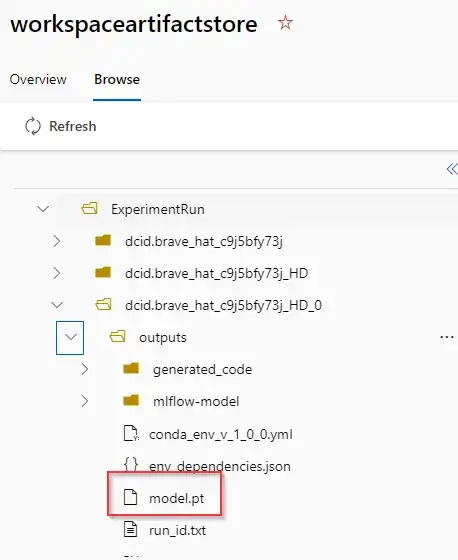Click the circular refresh arrows icon
The image size is (458, 560).
point(33,126)
